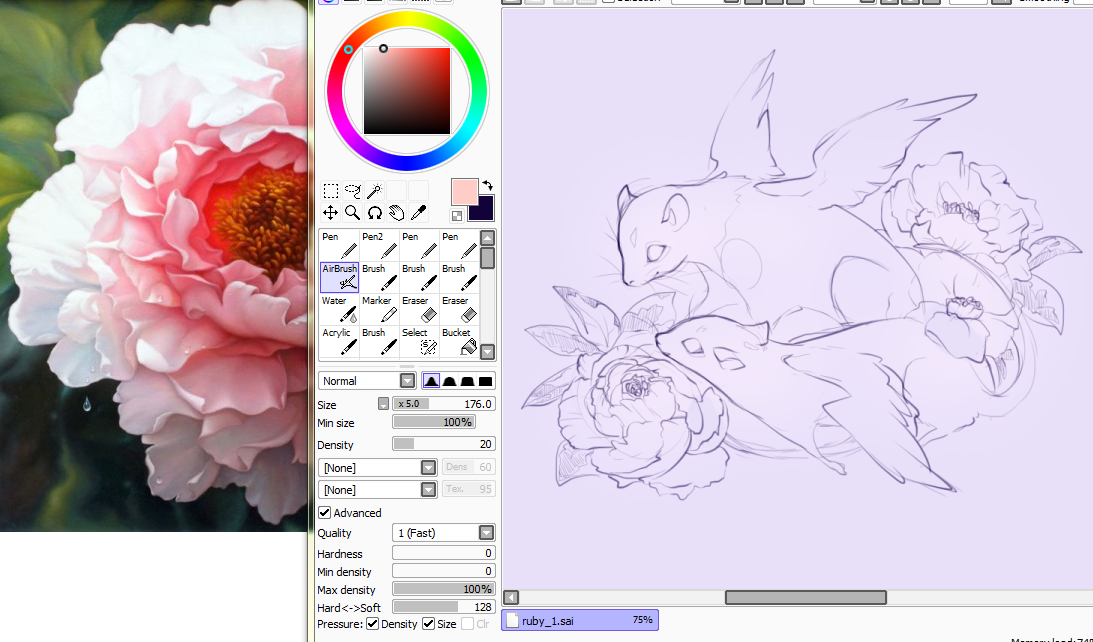
Task: Click tool tray scroll up arrow
Action: click(x=488, y=238)
